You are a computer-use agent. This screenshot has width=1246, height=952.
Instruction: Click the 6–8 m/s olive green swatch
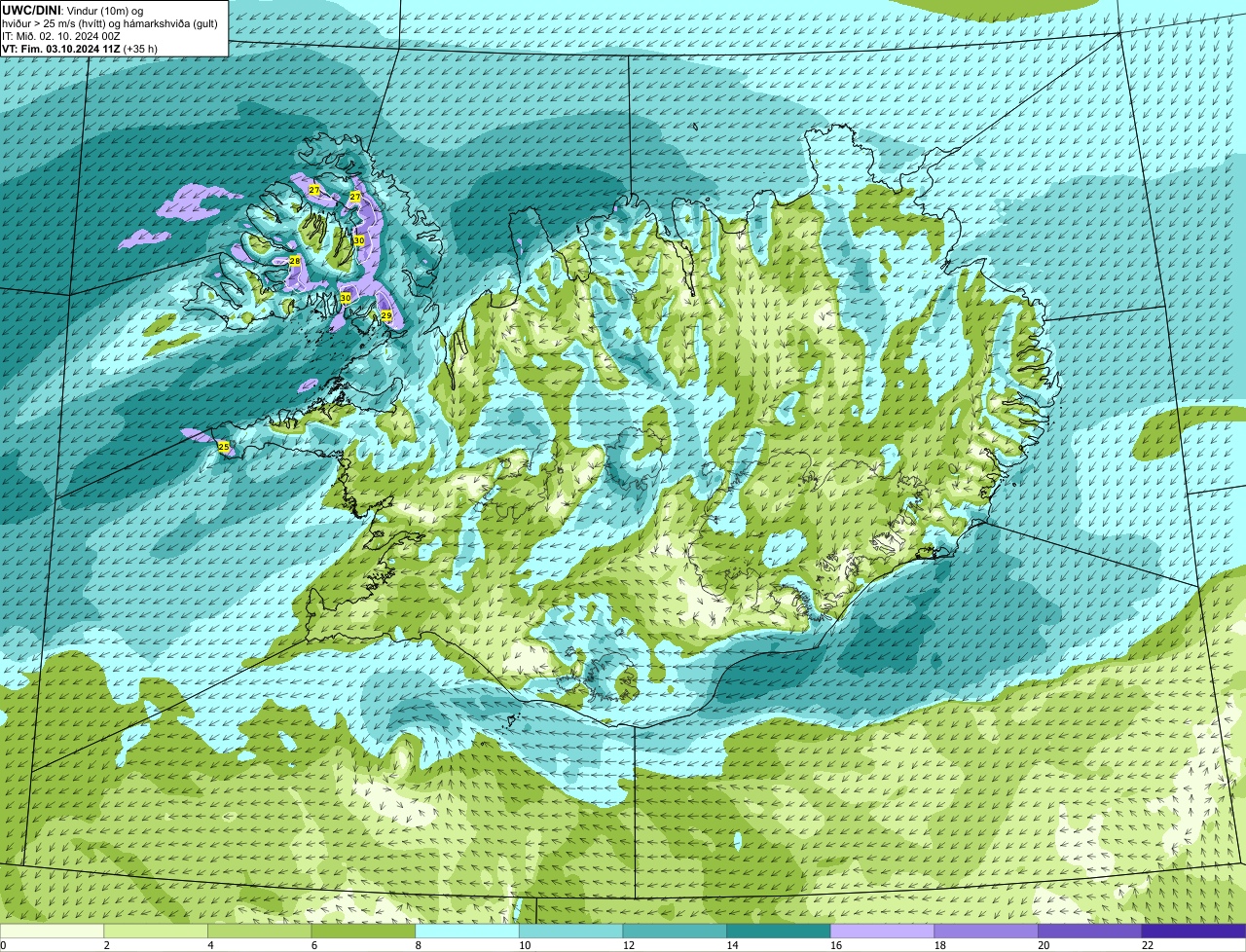click(363, 931)
